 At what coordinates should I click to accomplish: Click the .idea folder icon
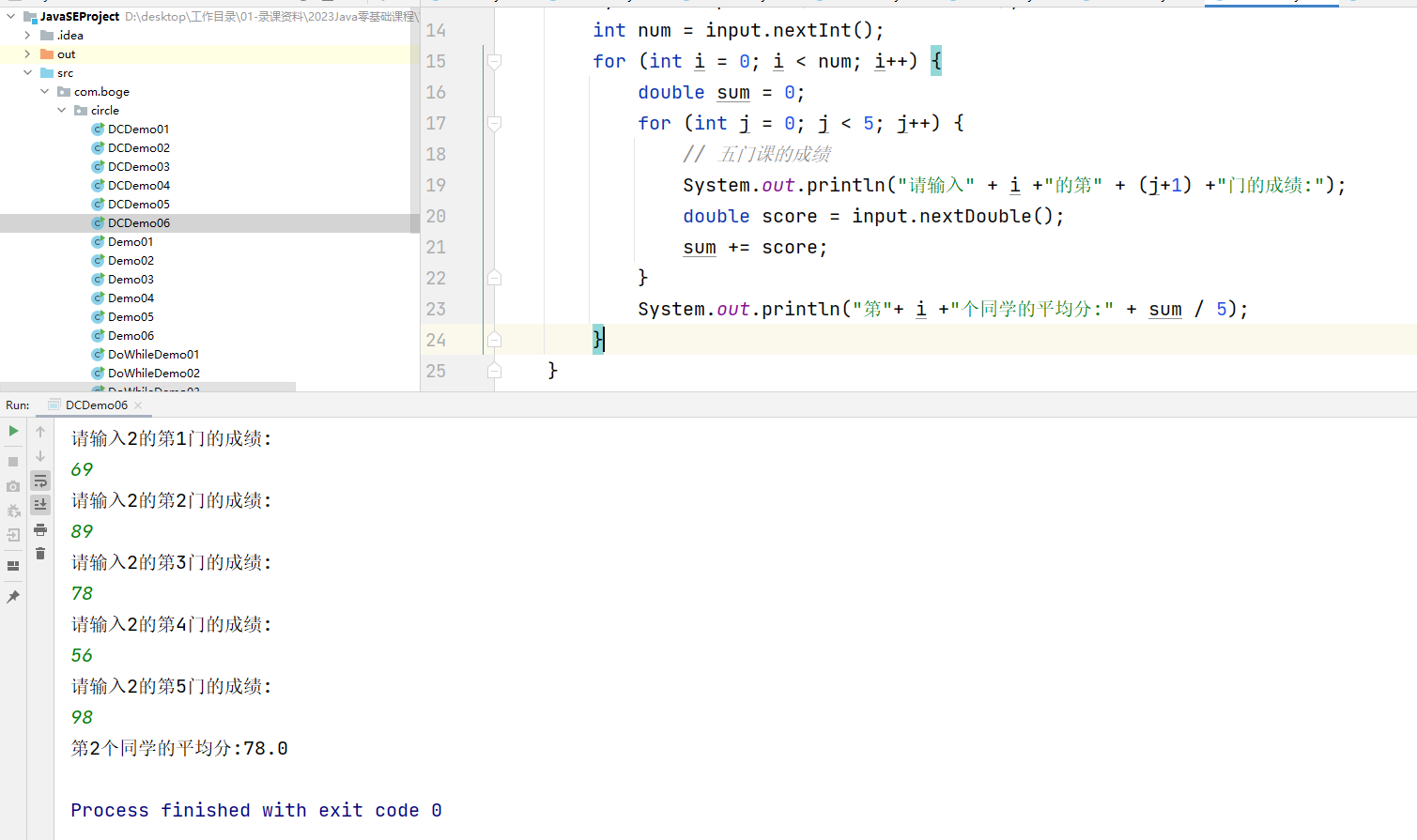click(x=47, y=35)
